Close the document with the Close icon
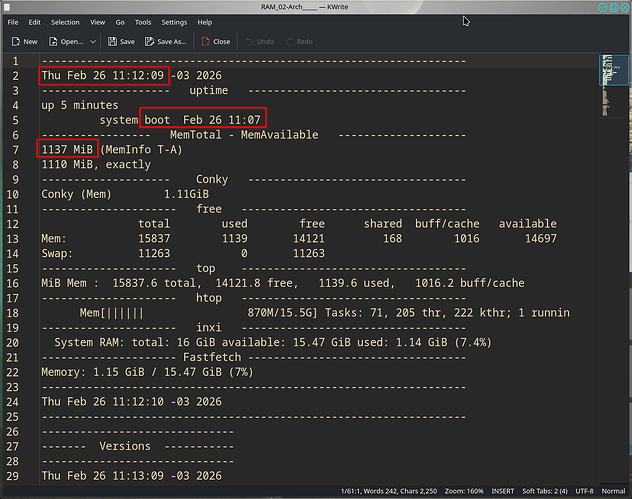632x499 pixels. click(x=206, y=42)
